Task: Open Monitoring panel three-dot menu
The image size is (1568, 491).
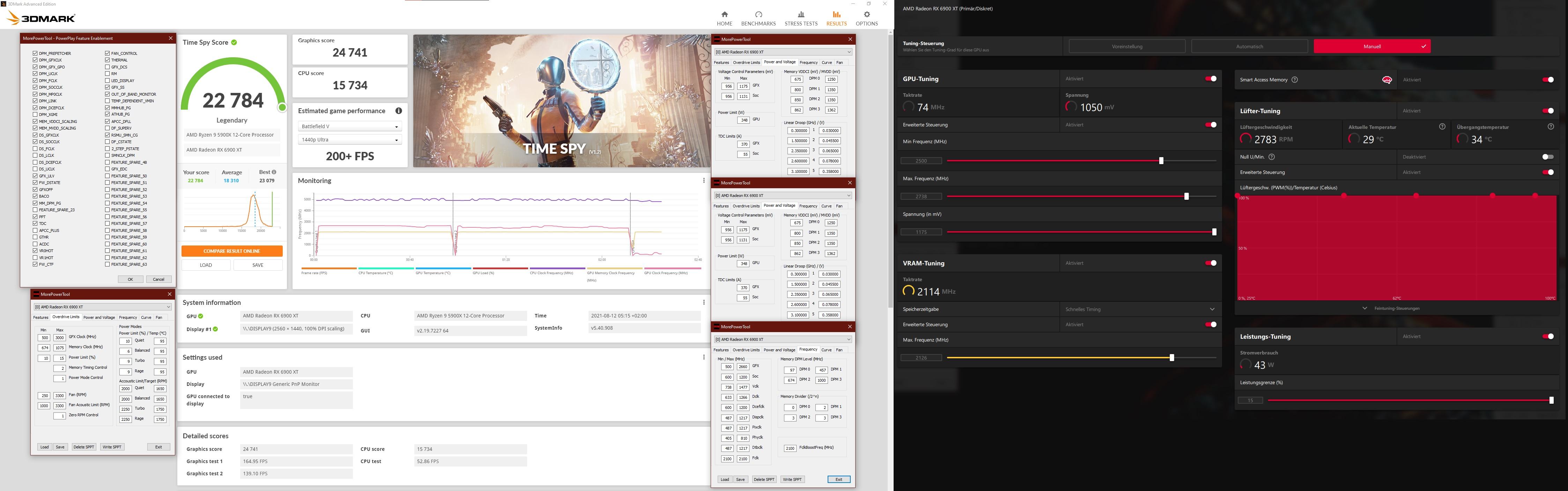Action: click(704, 181)
